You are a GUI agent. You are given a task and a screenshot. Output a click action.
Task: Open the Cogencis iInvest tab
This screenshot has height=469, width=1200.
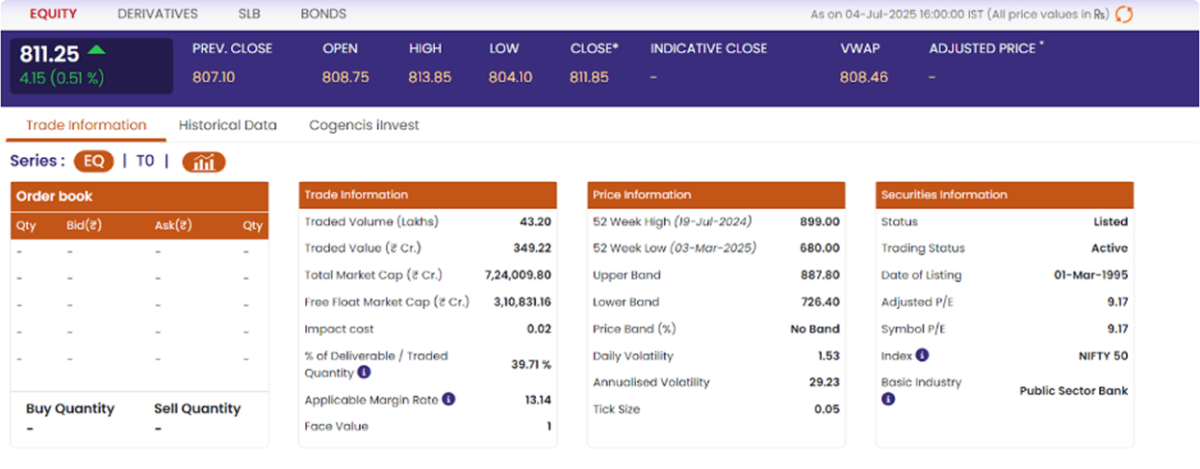point(365,125)
